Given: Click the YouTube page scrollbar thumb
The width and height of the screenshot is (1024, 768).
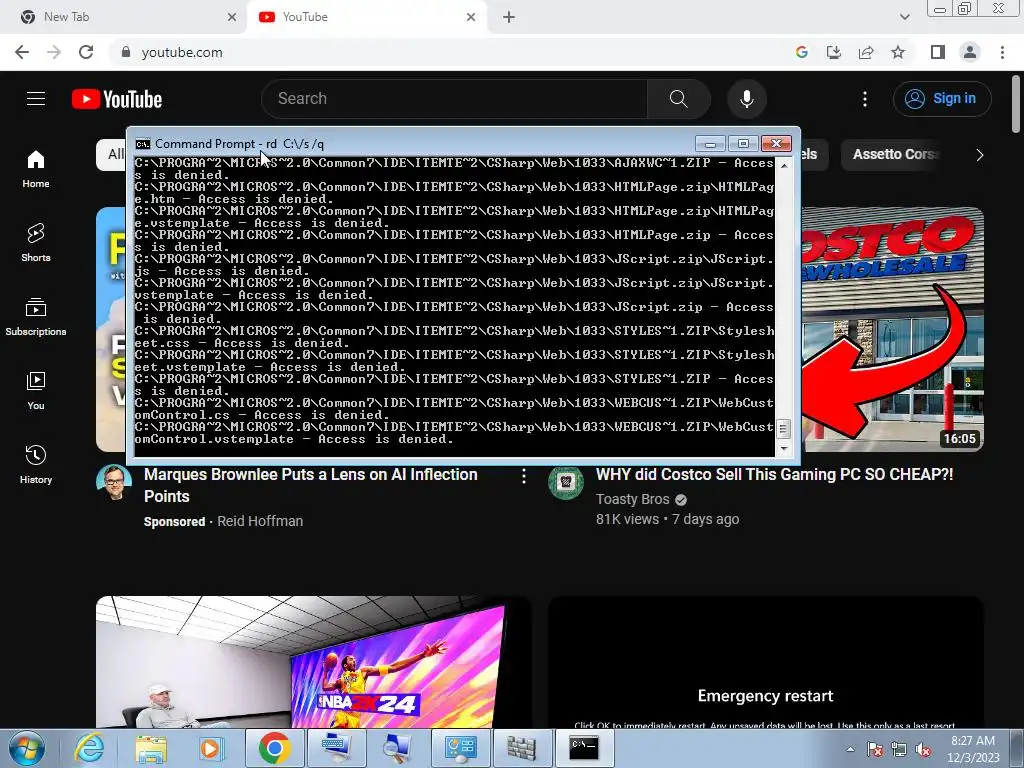Looking at the screenshot, I should click(1016, 103).
